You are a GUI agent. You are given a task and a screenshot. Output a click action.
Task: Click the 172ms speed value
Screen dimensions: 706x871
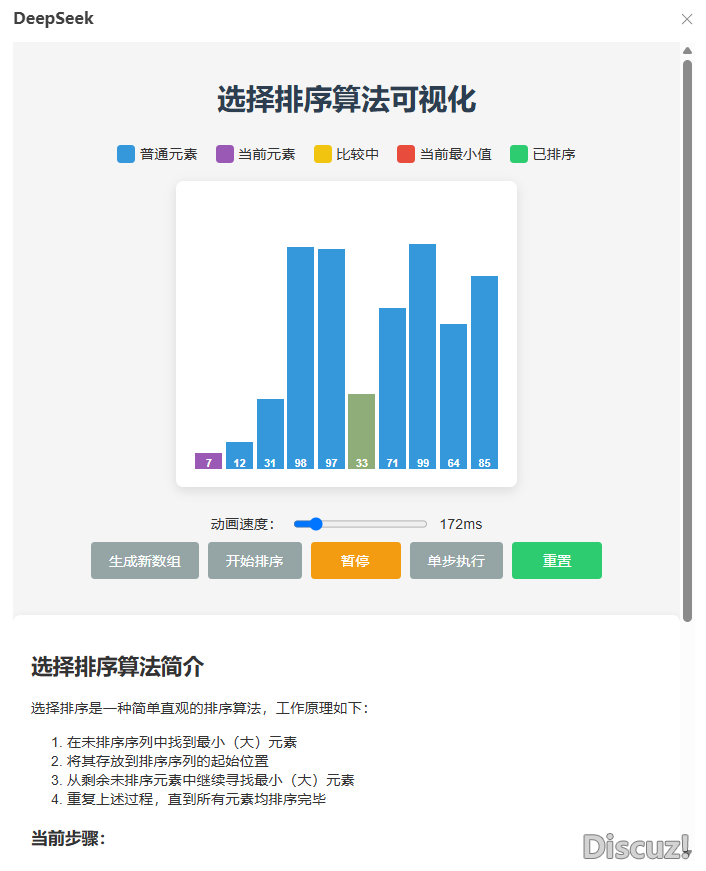pos(461,524)
